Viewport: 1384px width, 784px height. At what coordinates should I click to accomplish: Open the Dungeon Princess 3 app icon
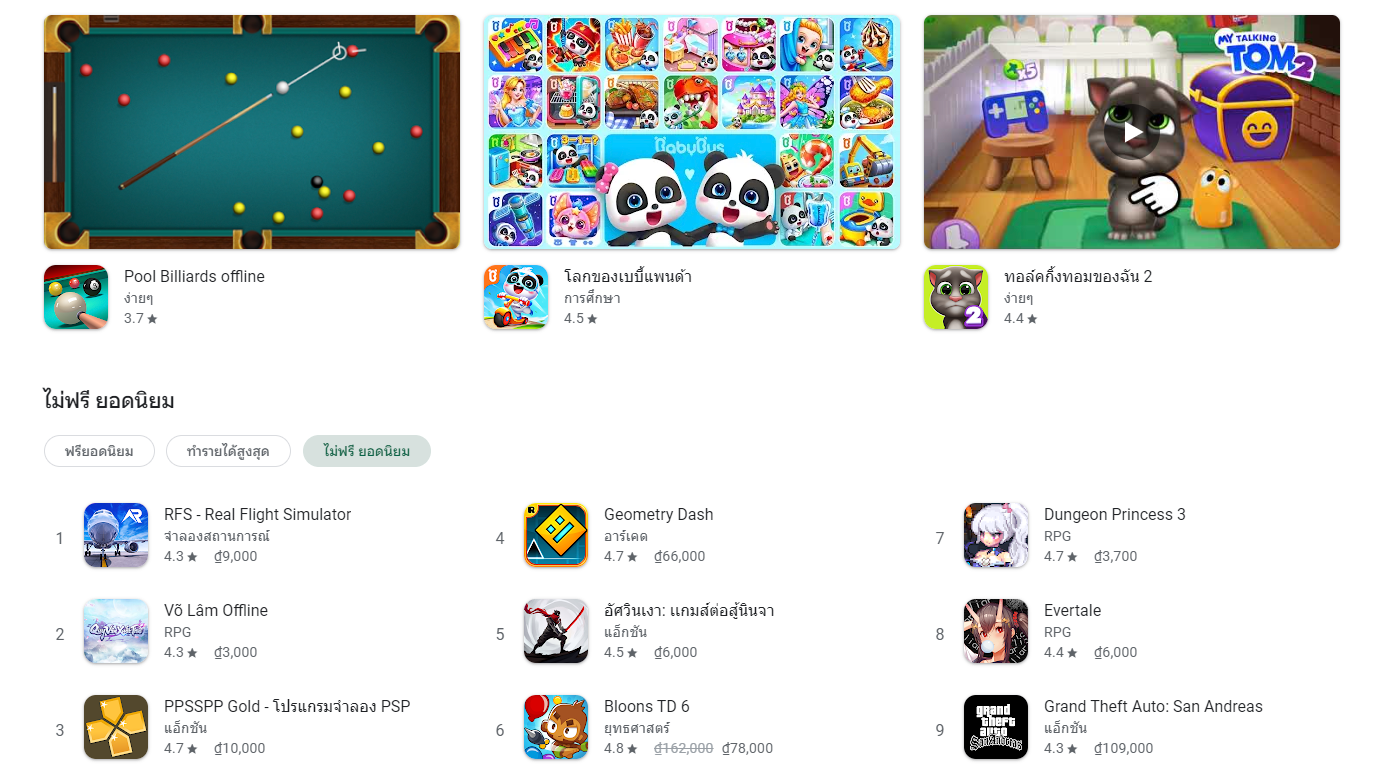(996, 535)
